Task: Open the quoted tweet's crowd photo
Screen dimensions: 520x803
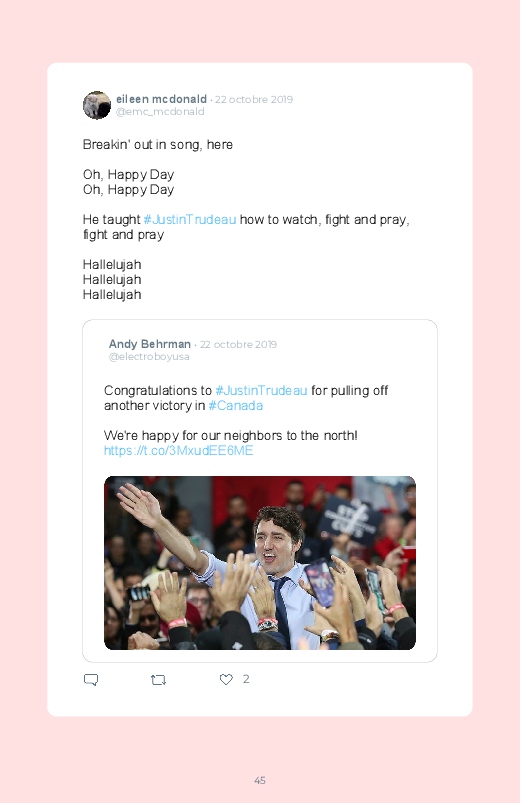Action: click(260, 563)
